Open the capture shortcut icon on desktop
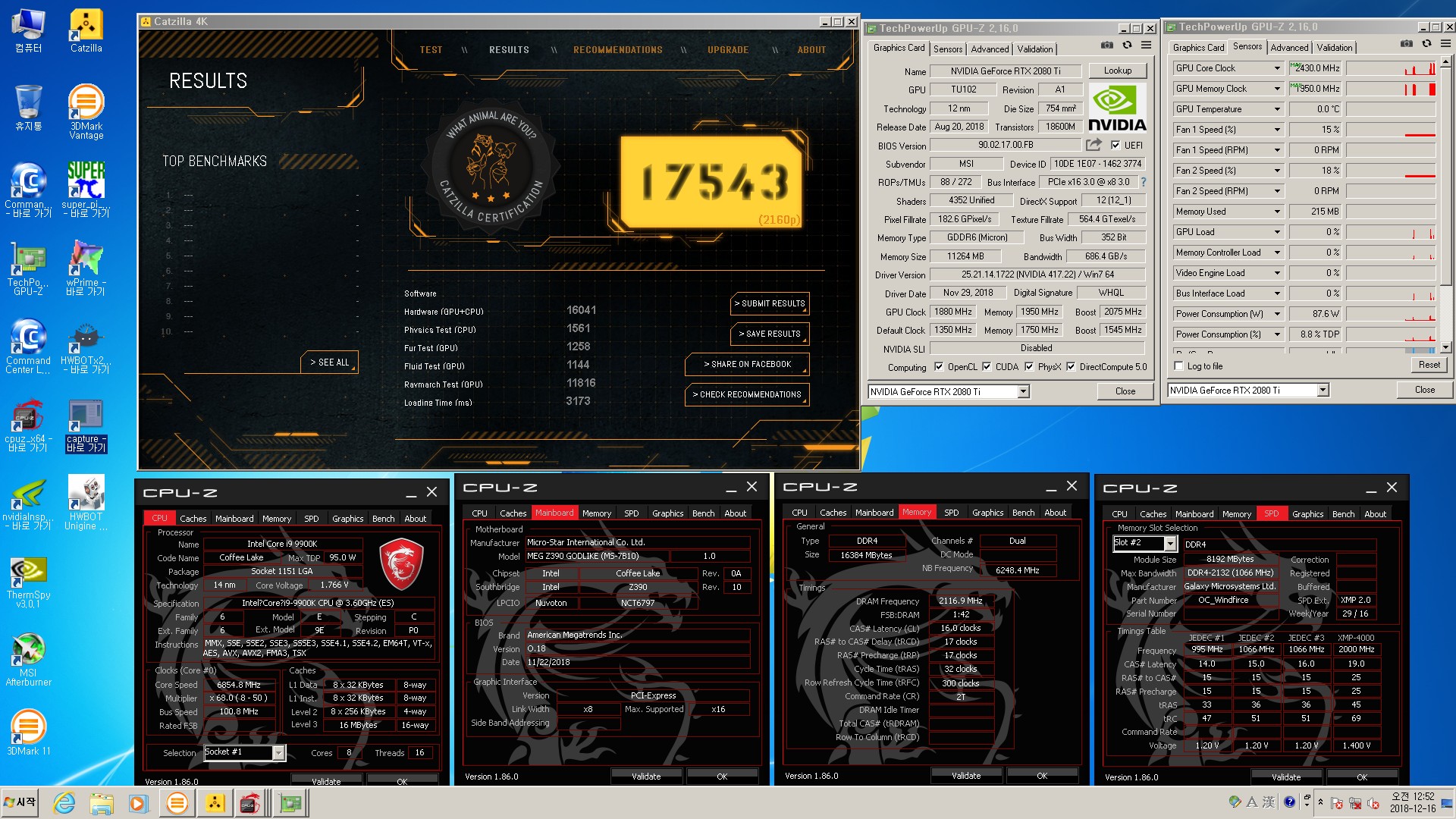 86,425
